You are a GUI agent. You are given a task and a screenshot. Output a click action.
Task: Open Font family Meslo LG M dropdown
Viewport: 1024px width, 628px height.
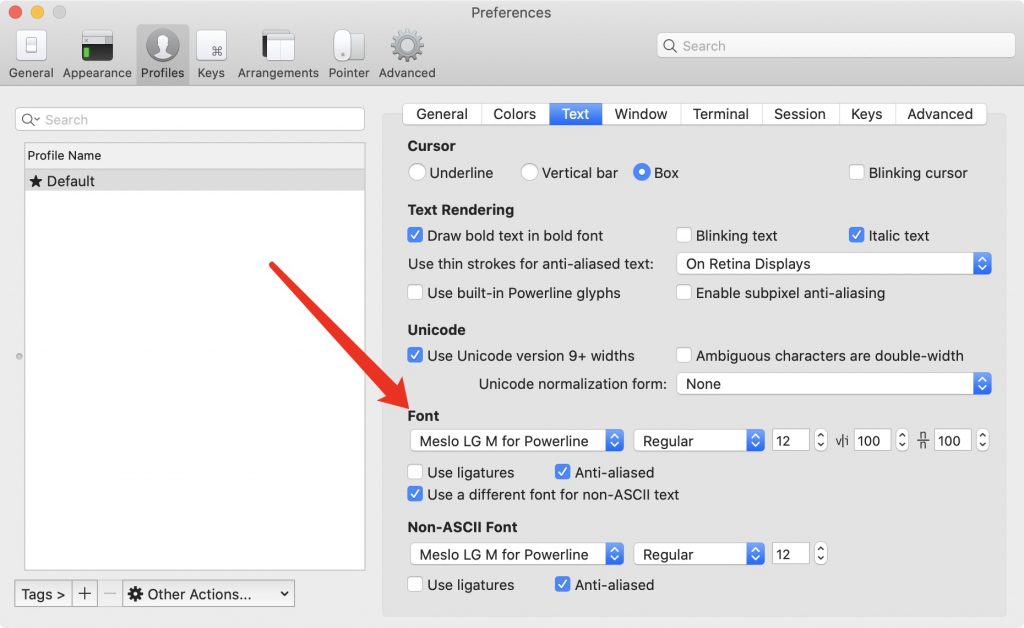[517, 441]
